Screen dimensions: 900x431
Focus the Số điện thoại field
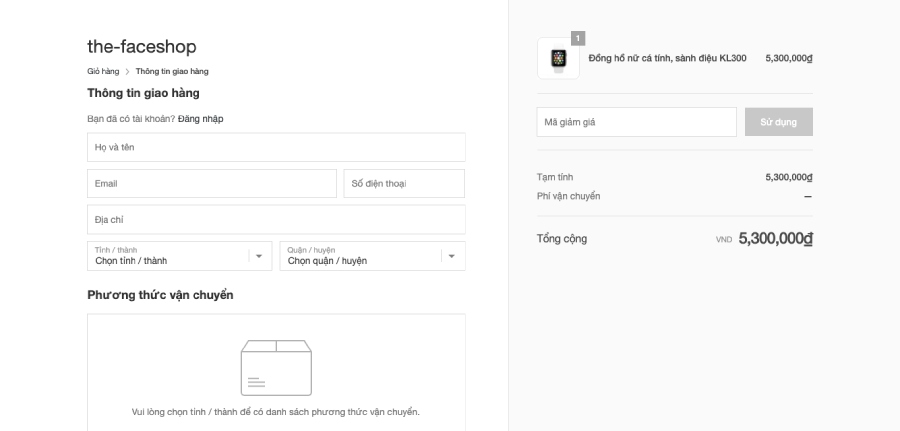[404, 184]
